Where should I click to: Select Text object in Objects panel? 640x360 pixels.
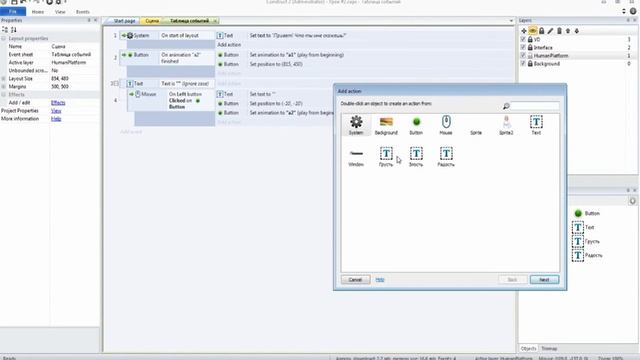point(583,227)
